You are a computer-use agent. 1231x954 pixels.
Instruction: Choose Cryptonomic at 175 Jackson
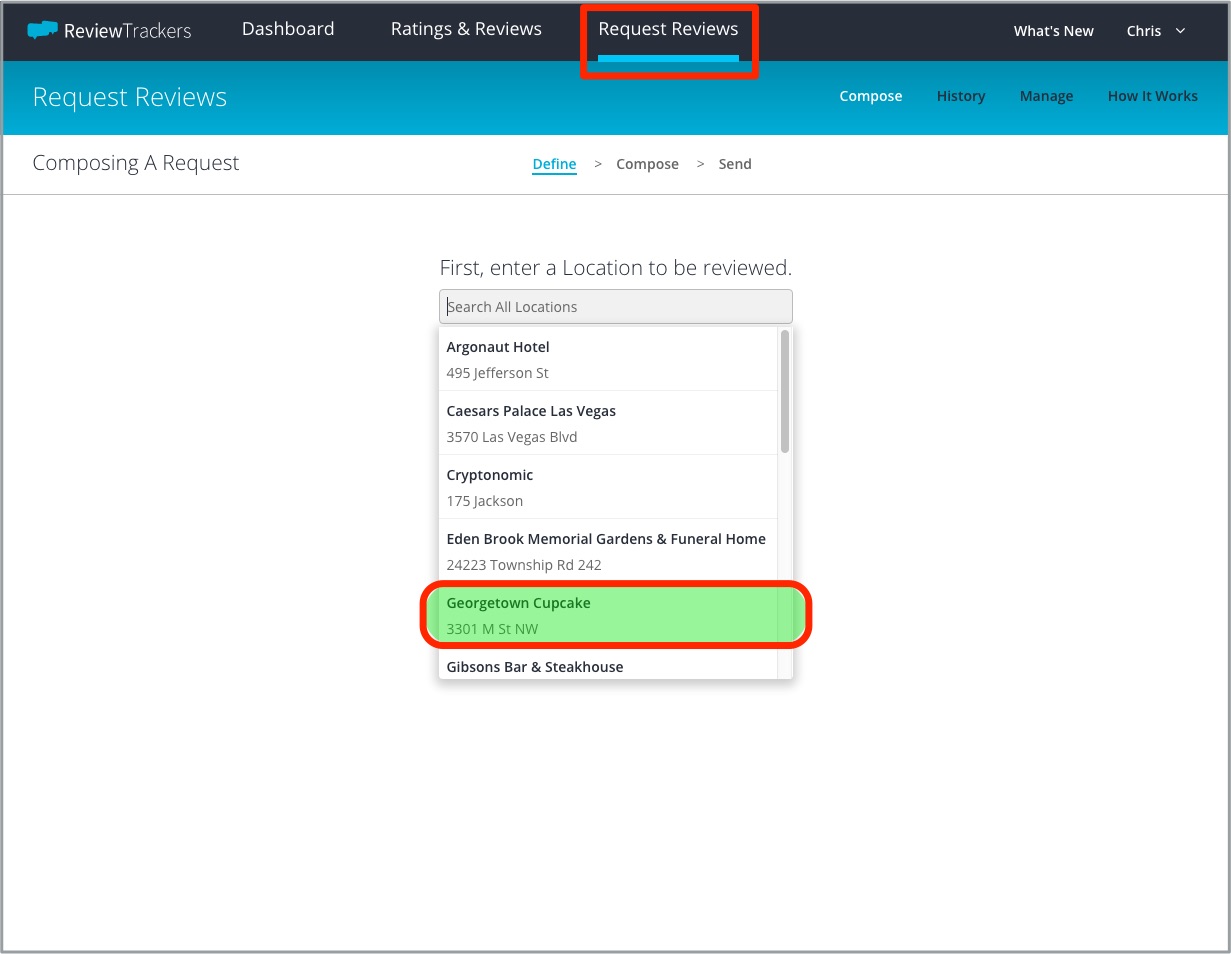coord(608,487)
